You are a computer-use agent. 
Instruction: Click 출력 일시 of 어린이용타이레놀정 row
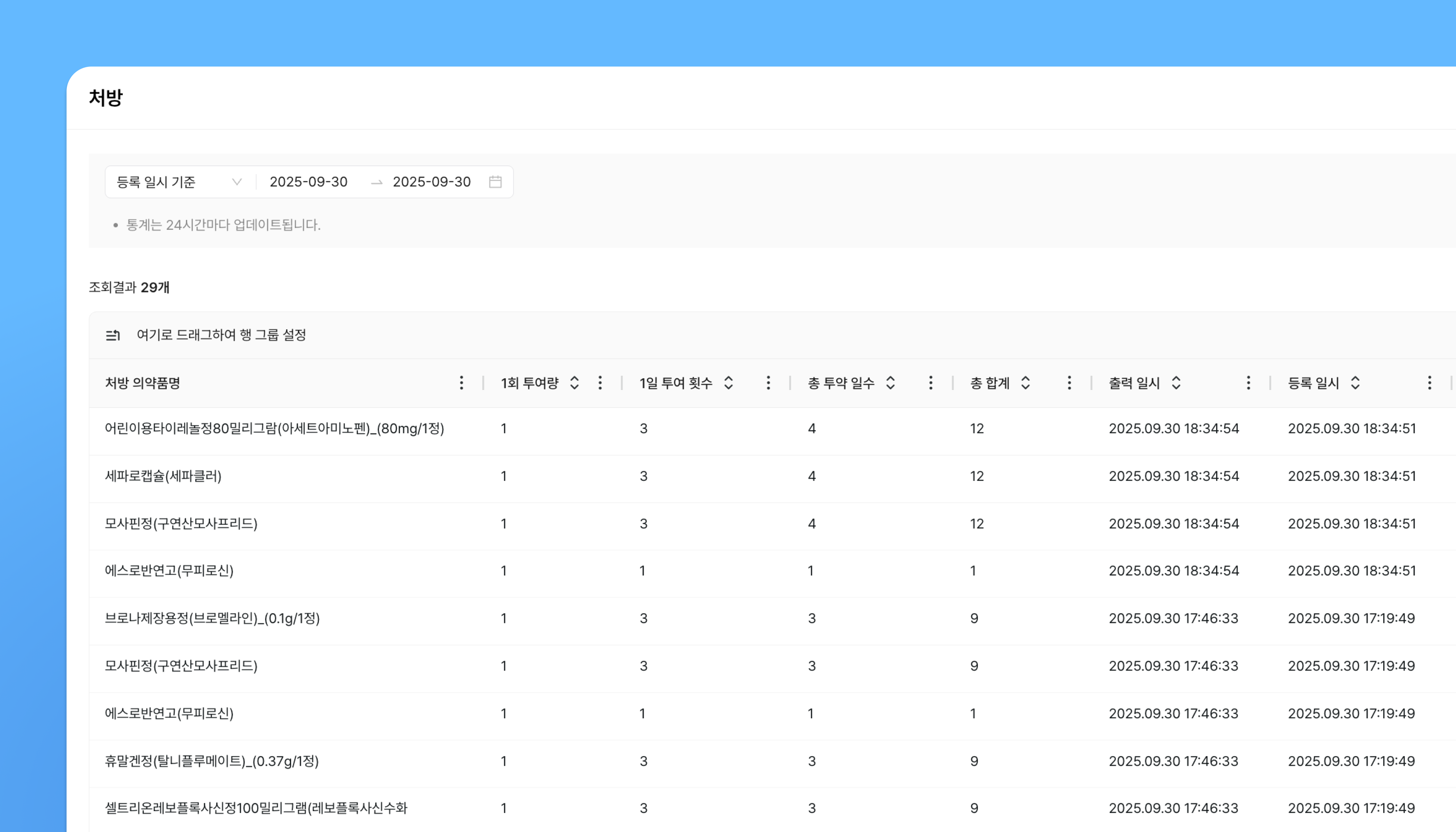tap(1174, 428)
